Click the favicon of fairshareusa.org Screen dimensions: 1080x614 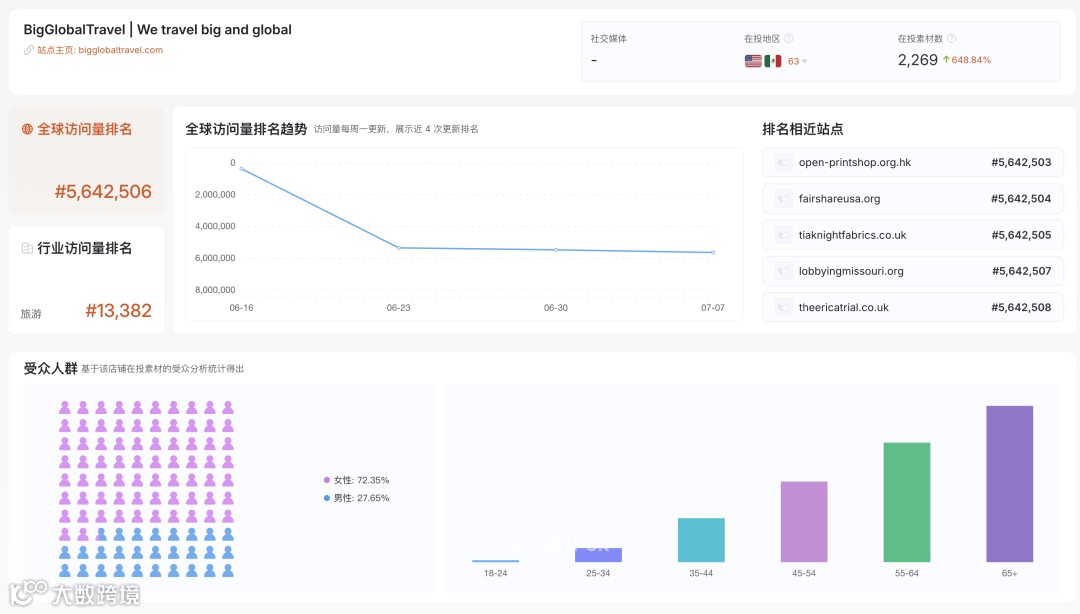tap(782, 198)
